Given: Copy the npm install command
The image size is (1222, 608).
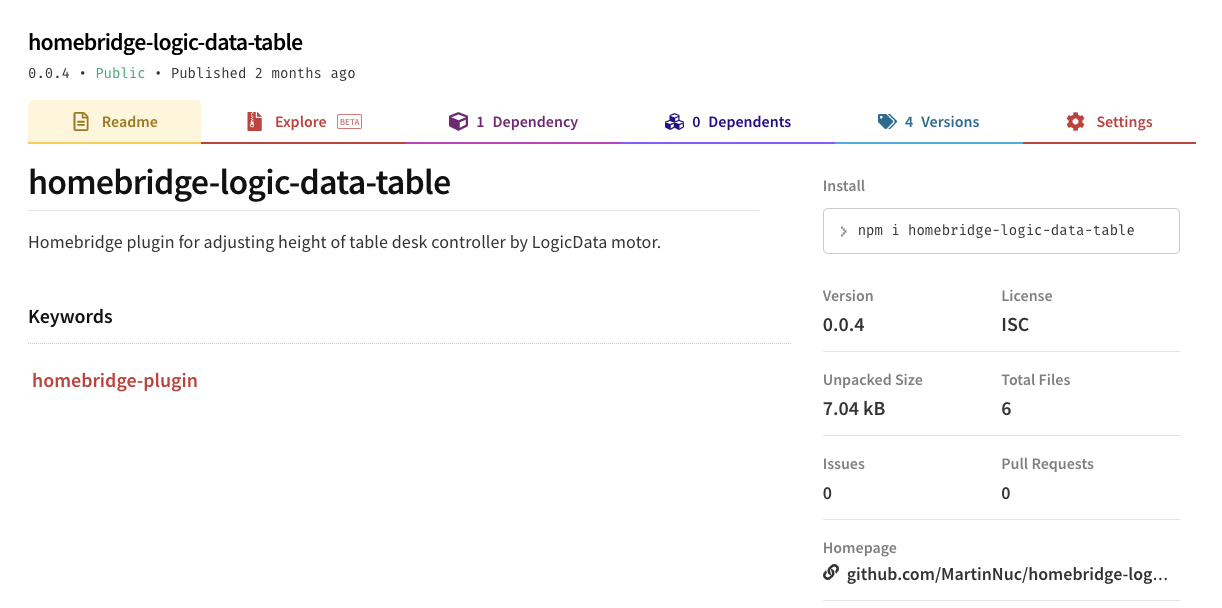Looking at the screenshot, I should (x=1001, y=230).
